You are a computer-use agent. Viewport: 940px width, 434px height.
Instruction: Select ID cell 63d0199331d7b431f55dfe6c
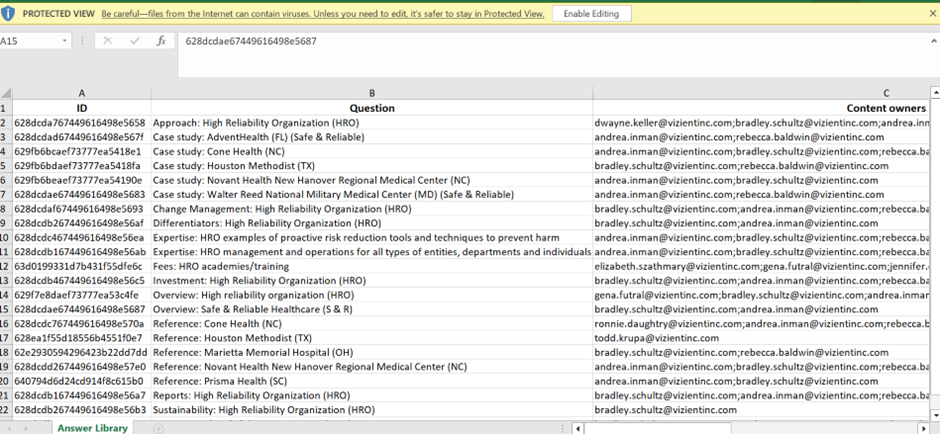pos(82,266)
